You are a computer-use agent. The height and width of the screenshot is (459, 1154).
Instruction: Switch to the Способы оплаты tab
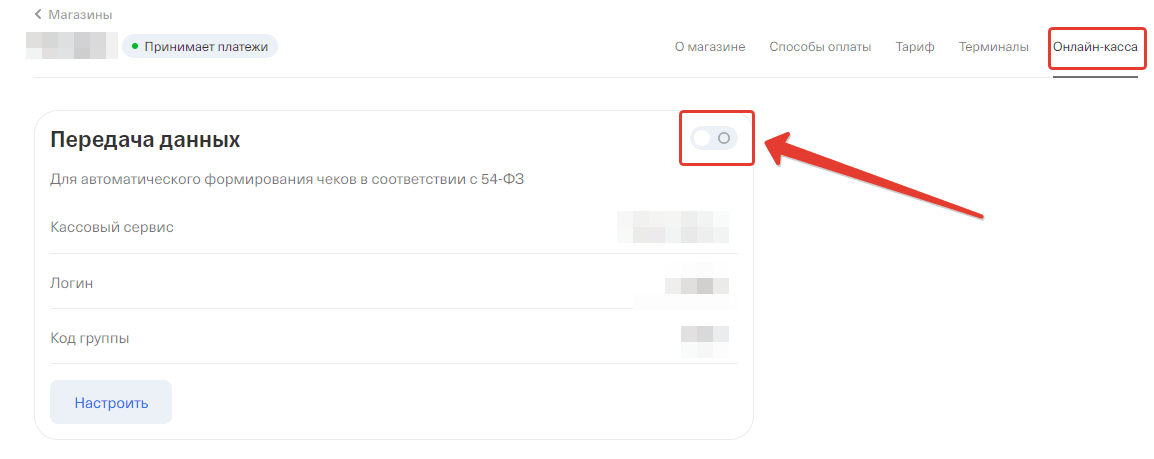821,47
